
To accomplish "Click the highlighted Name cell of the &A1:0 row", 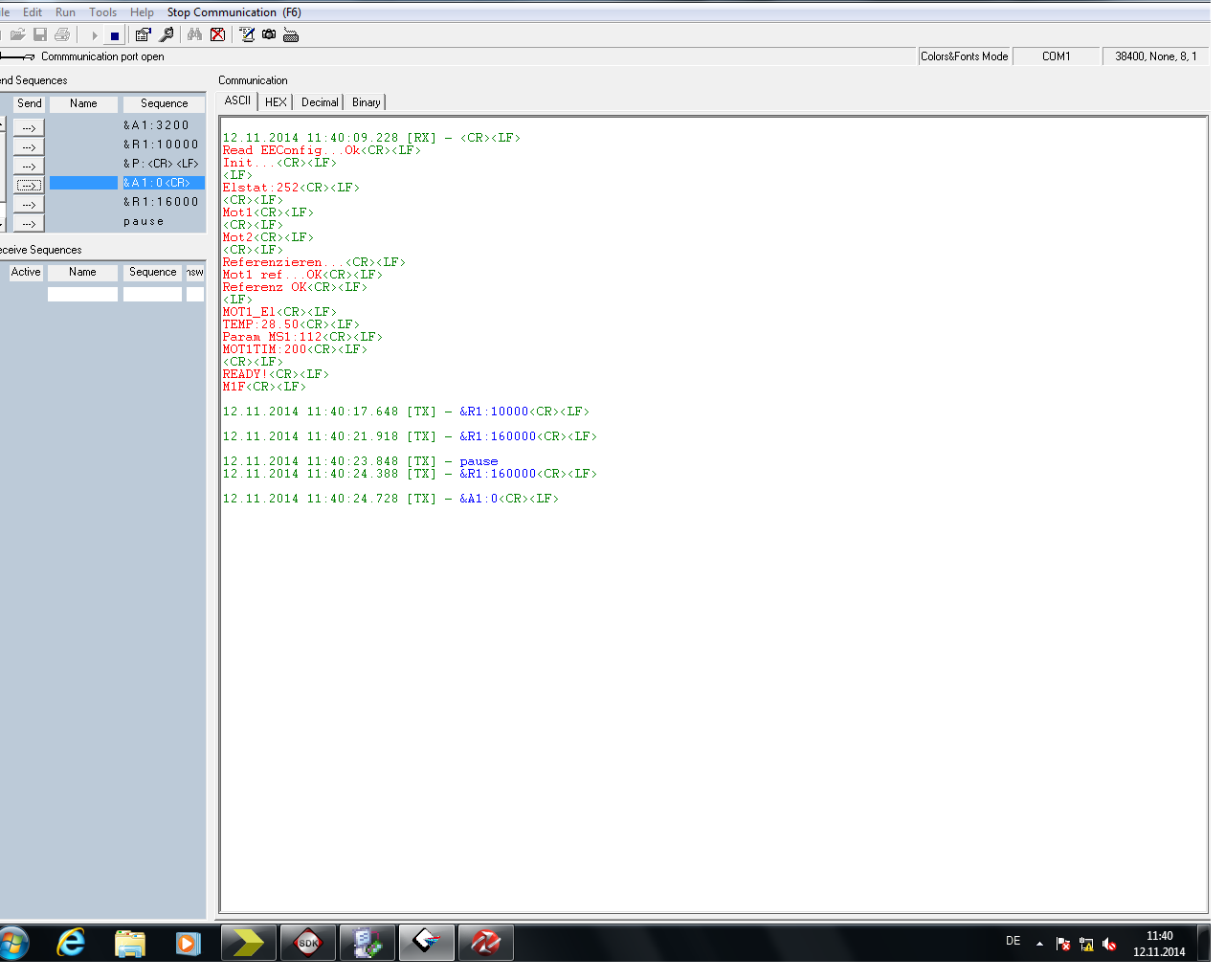I will [x=83, y=183].
